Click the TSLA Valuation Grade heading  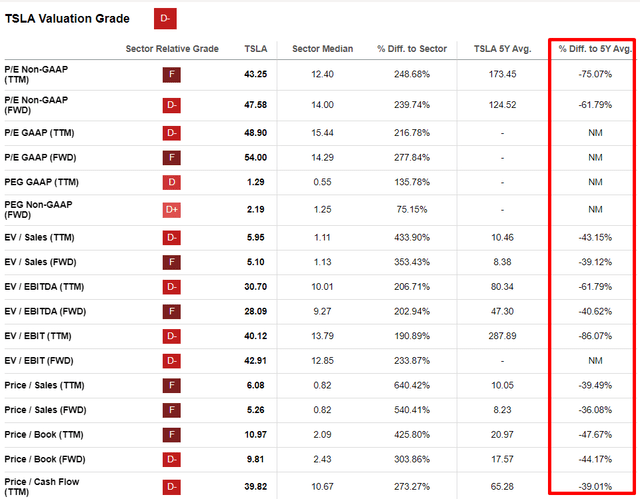tap(67, 19)
